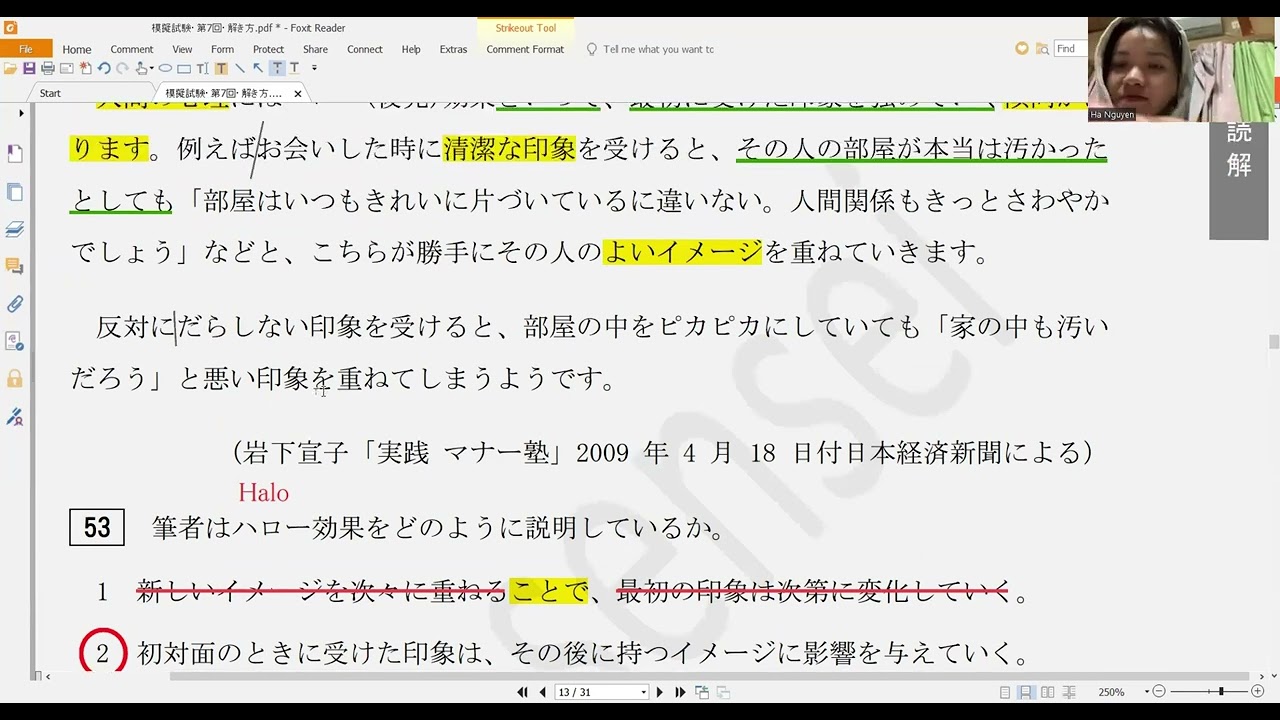Open the Extras ribbon tab

point(453,49)
